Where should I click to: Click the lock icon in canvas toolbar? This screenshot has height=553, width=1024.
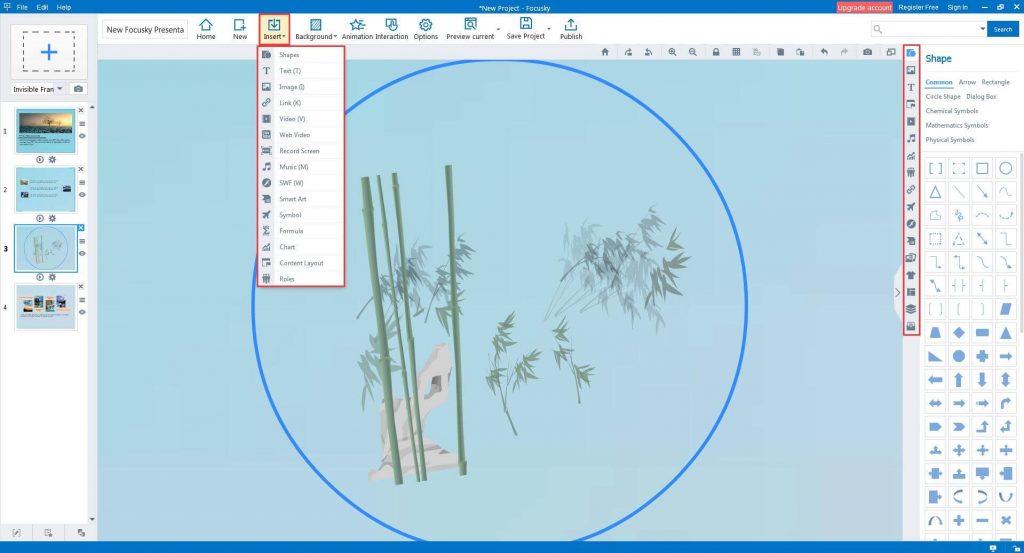[x=716, y=52]
